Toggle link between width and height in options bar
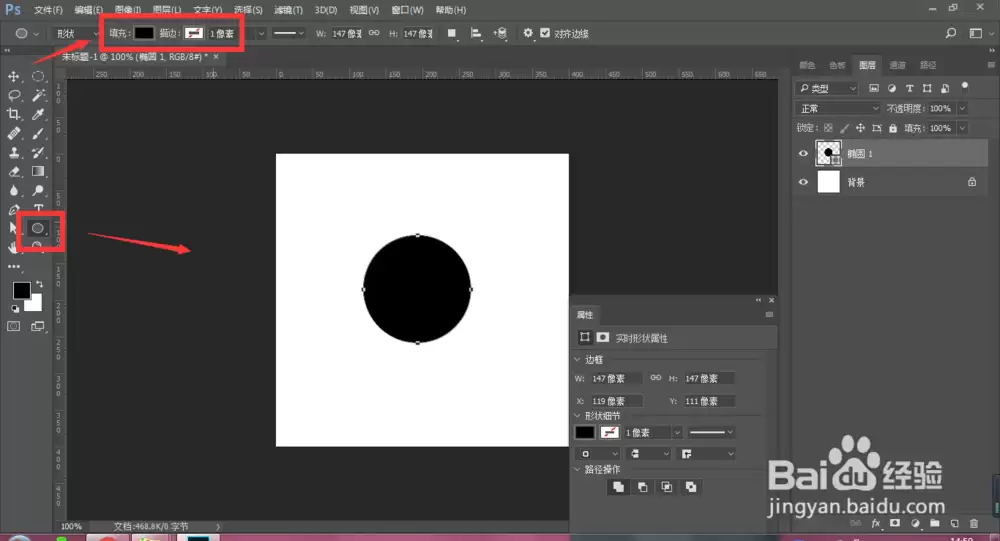The image size is (1000, 541). tap(374, 33)
